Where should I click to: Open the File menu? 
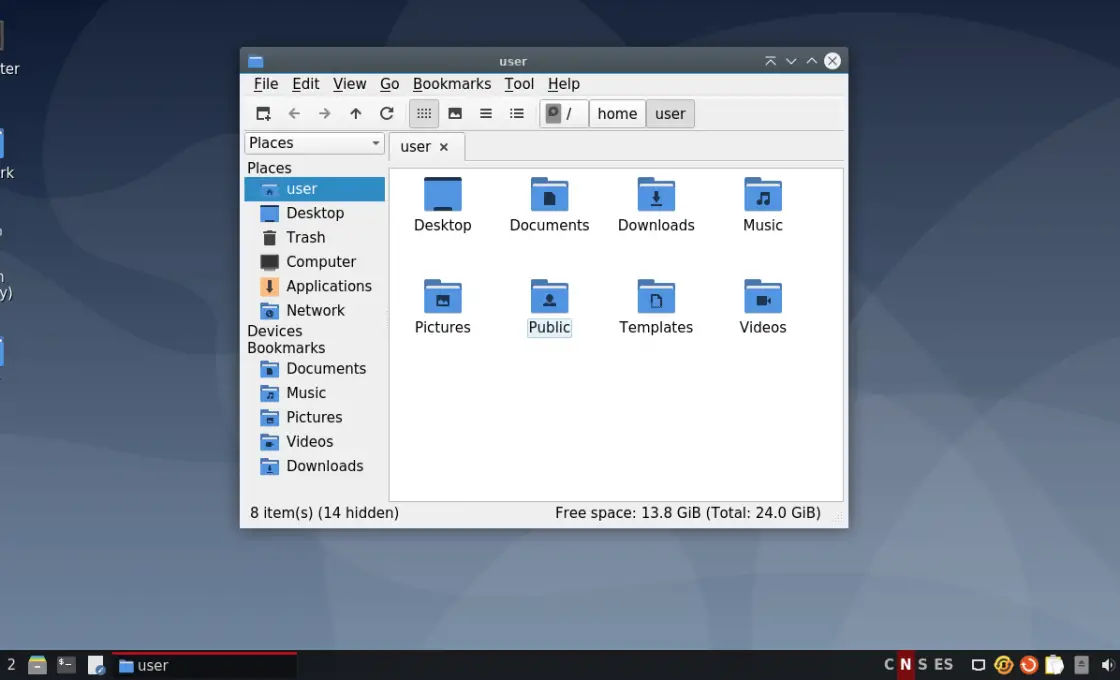click(x=266, y=84)
